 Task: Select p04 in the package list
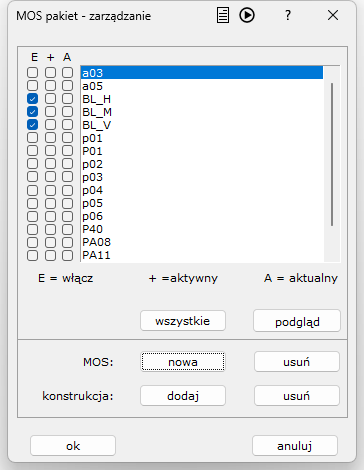(x=202, y=190)
